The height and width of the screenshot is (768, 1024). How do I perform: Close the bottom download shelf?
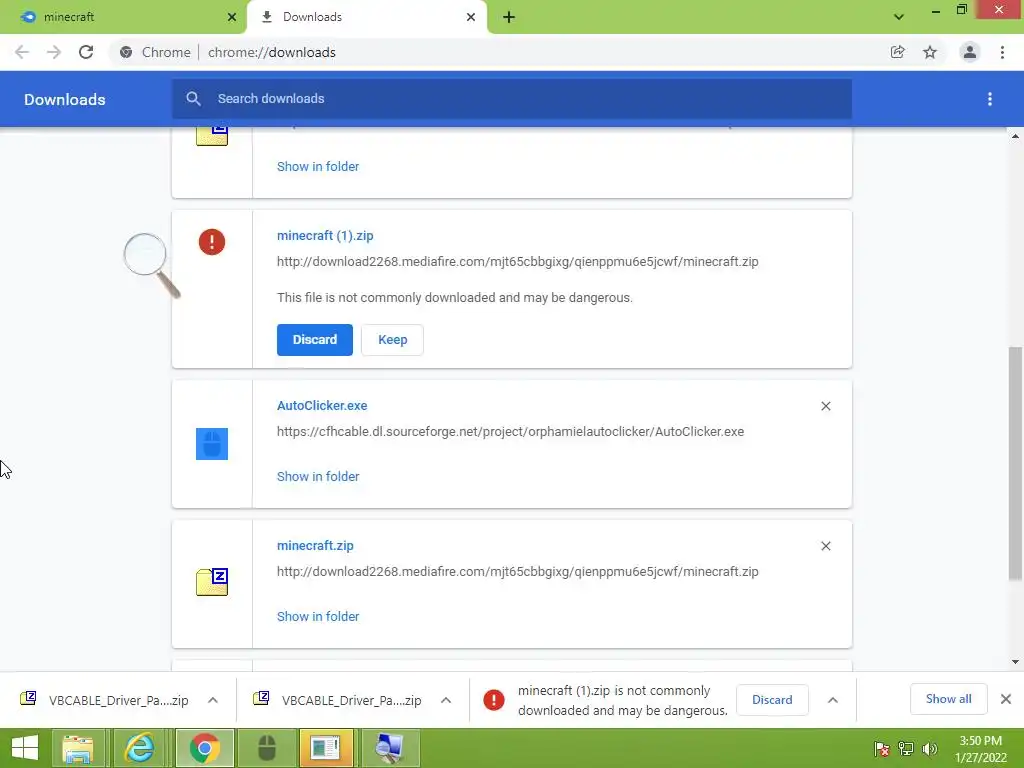click(x=1006, y=699)
